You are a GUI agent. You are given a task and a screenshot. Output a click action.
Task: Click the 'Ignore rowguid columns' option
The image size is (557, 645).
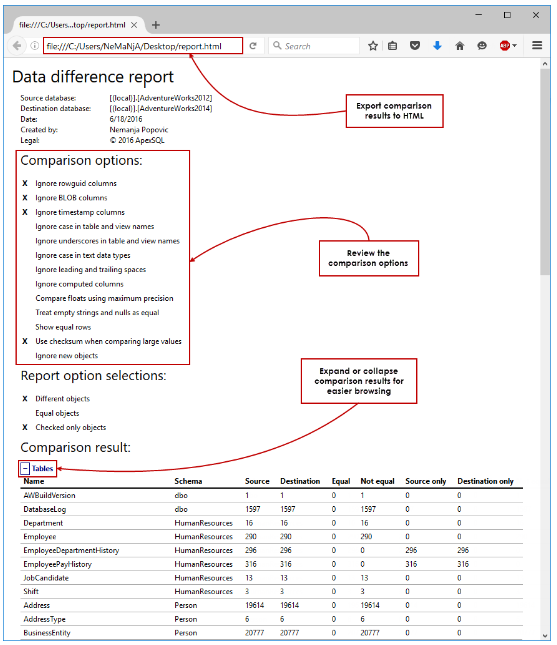(x=76, y=183)
